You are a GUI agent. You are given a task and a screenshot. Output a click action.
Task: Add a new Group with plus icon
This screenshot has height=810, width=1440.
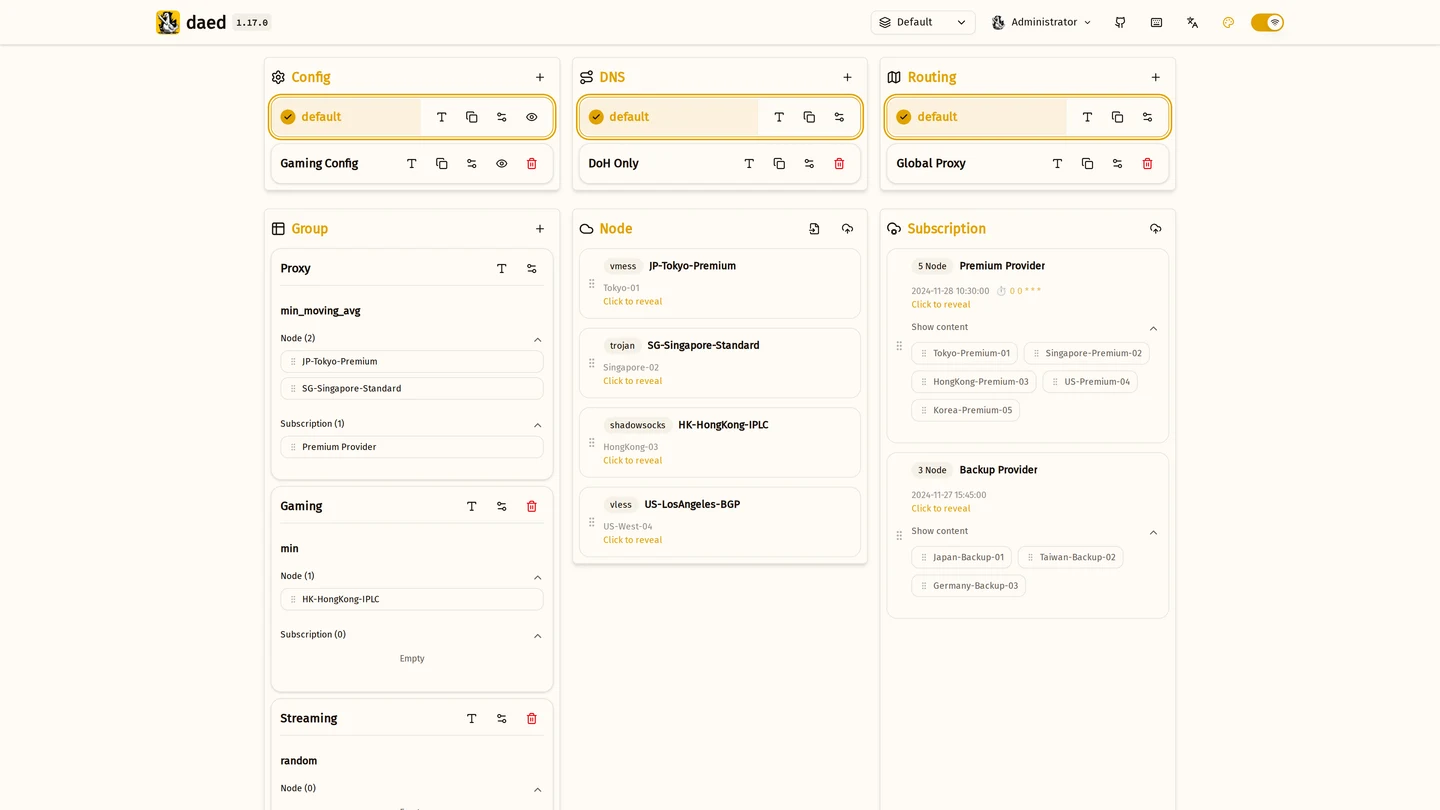coord(540,229)
